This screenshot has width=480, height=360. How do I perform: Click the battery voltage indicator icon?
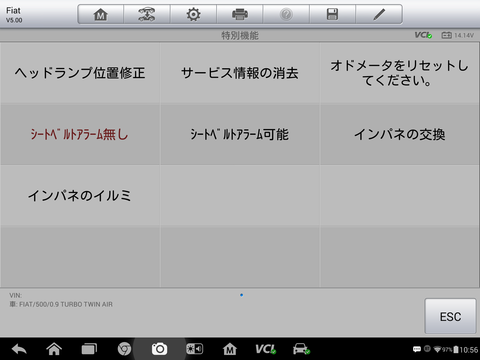click(x=446, y=35)
